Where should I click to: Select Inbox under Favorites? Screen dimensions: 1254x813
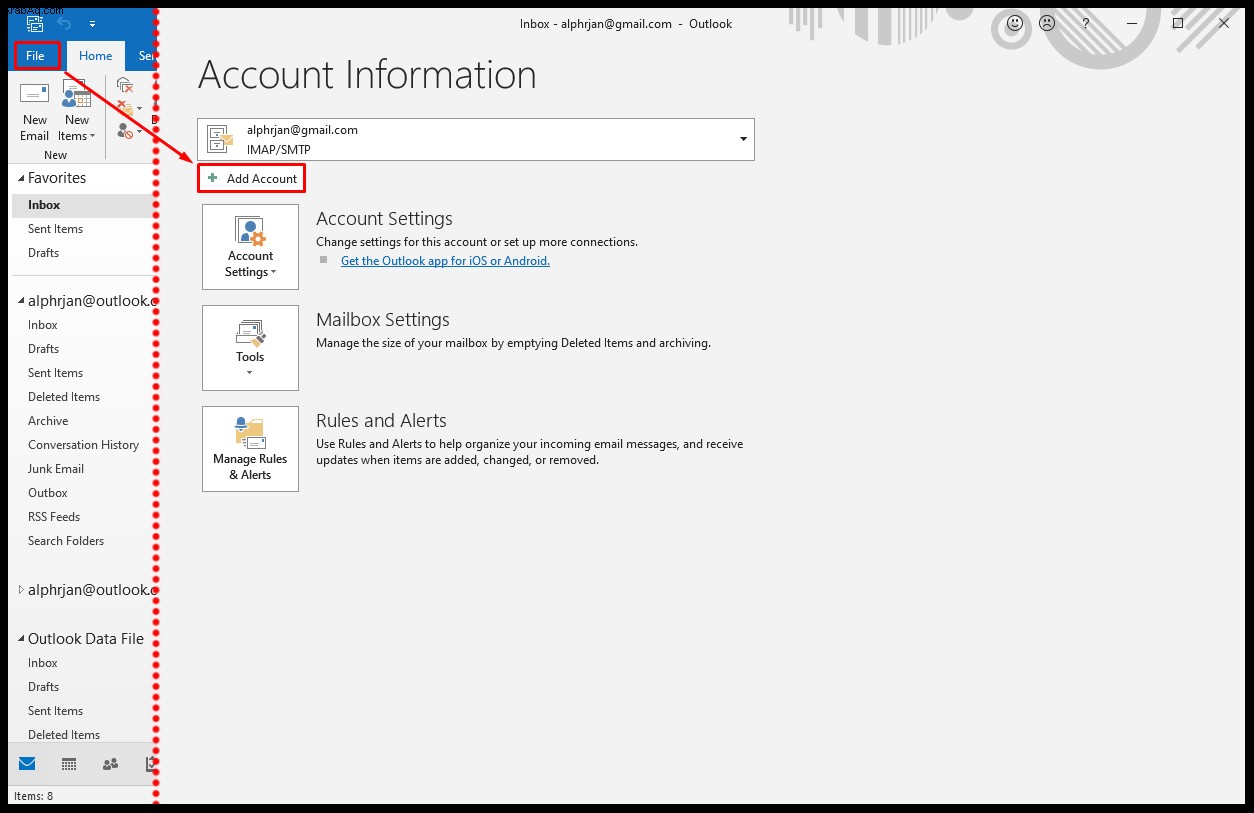[x=83, y=205]
